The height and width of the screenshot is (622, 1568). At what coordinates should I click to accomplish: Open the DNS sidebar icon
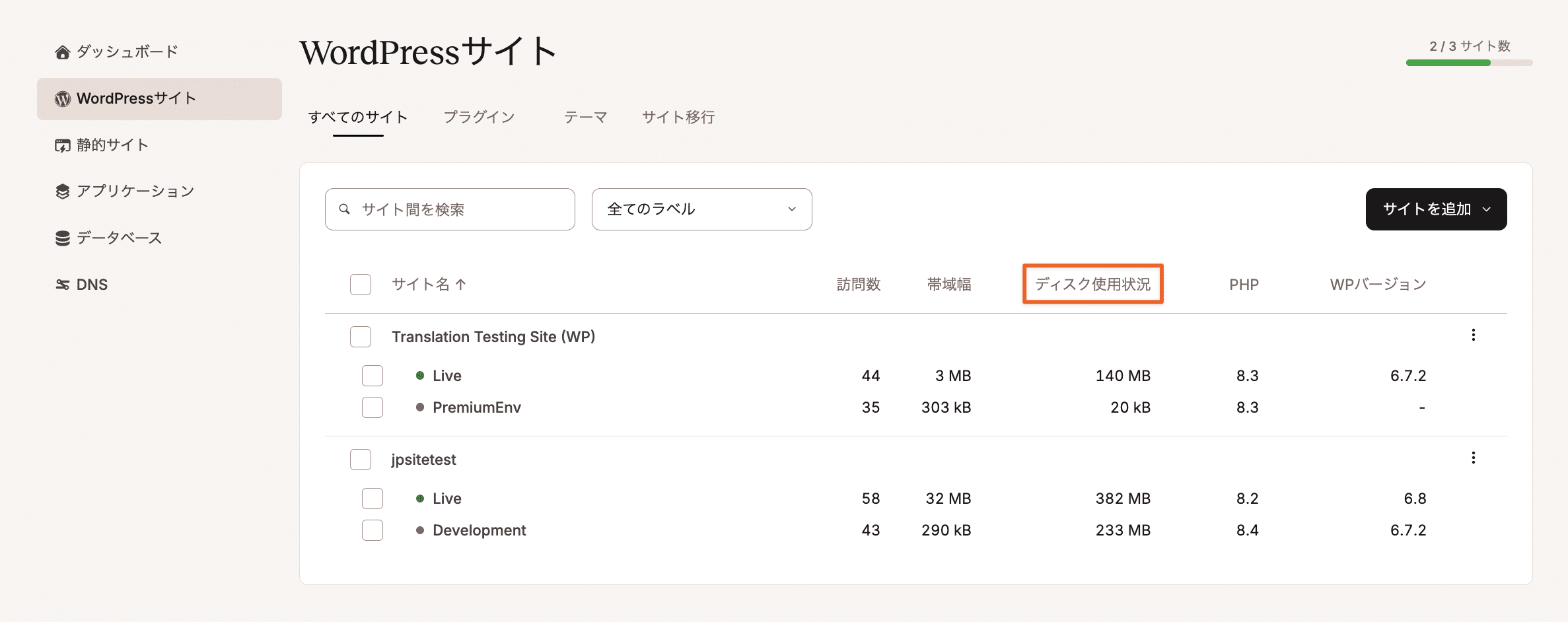tap(61, 284)
